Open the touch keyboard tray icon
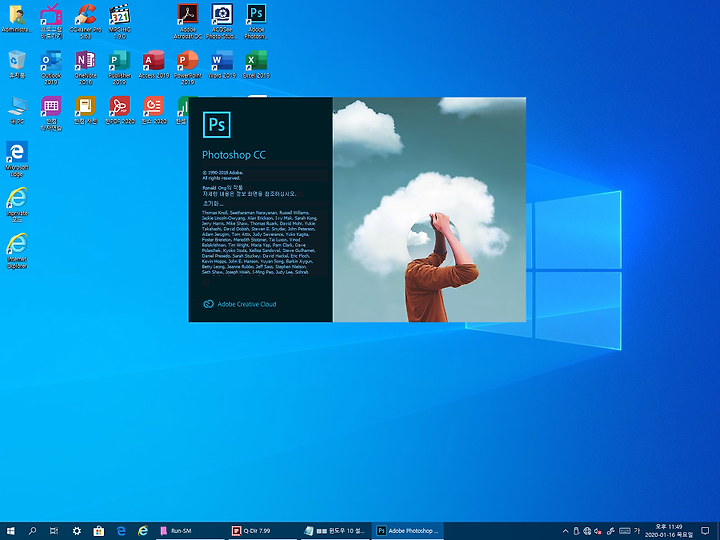 [624, 531]
